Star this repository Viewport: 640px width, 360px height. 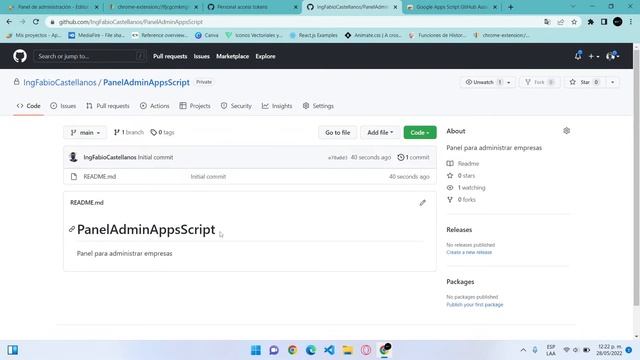[x=584, y=82]
